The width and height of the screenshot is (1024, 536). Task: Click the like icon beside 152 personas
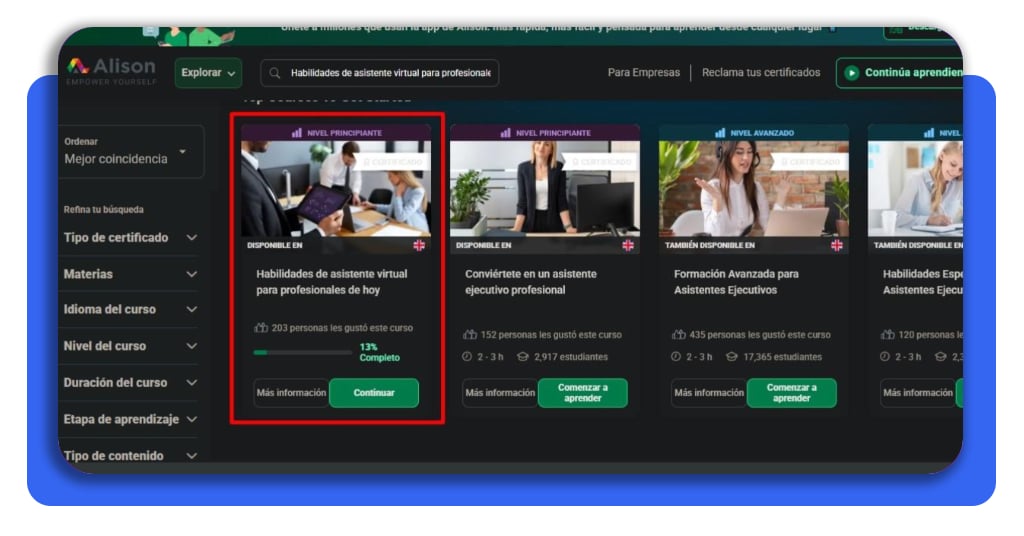[x=470, y=334]
